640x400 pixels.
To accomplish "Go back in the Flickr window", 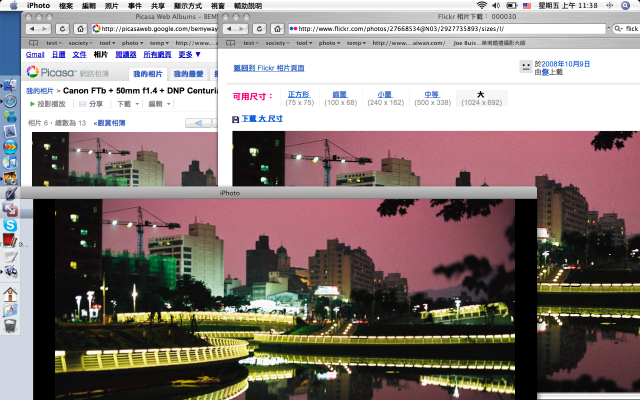I will (229, 29).
